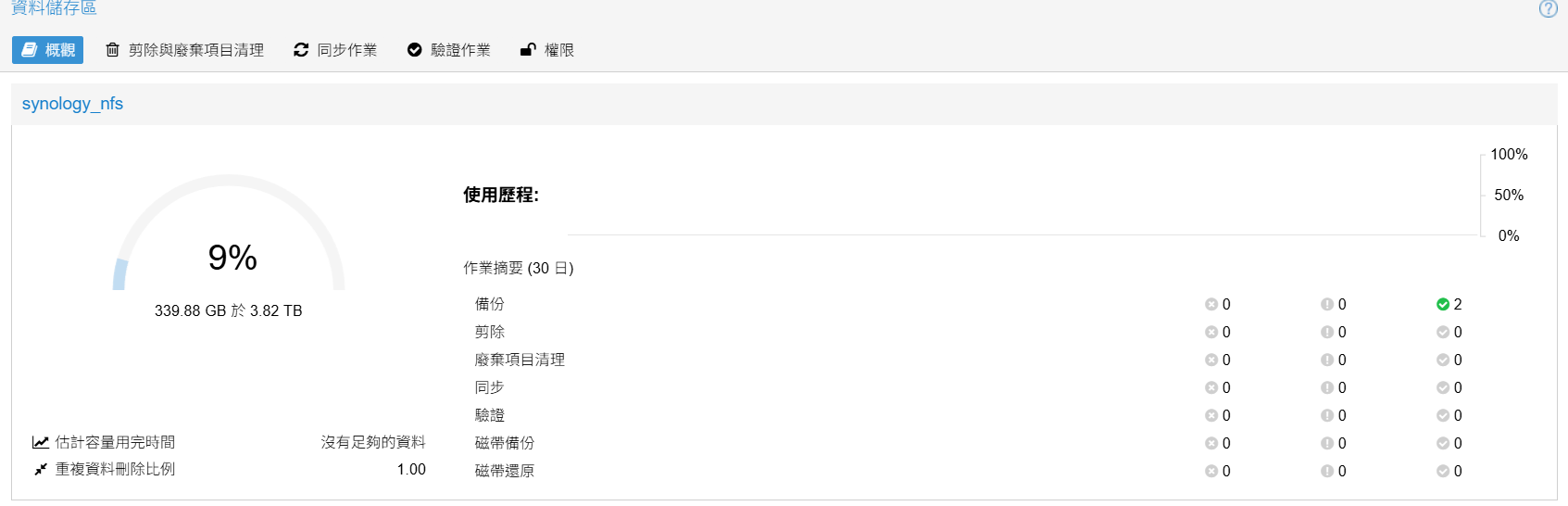Viewport: 1568px width, 506px height.
Task: Open the 剪除與廢棄項目清理 tab
Action: pyautogui.click(x=185, y=50)
